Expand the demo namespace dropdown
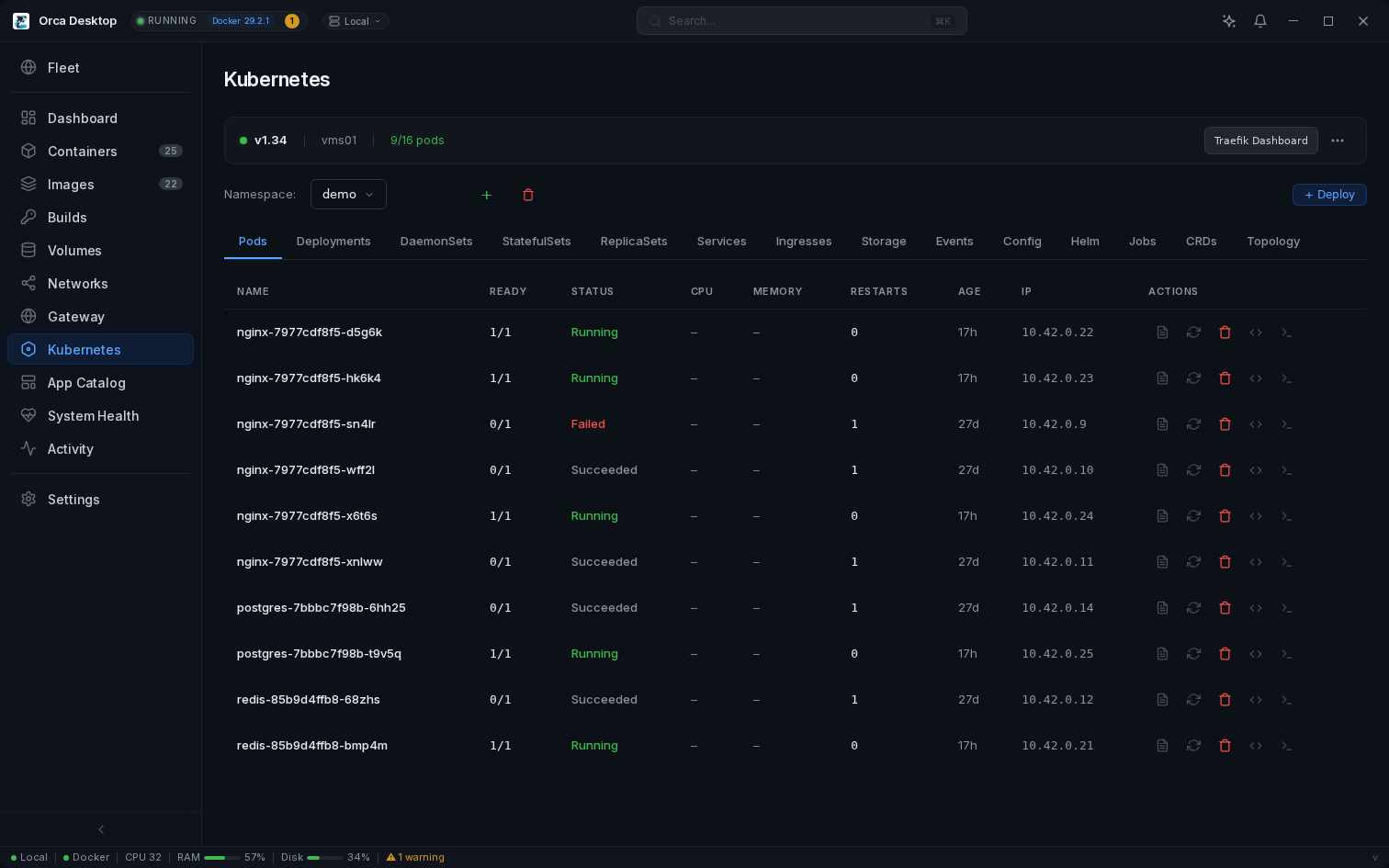 (348, 195)
